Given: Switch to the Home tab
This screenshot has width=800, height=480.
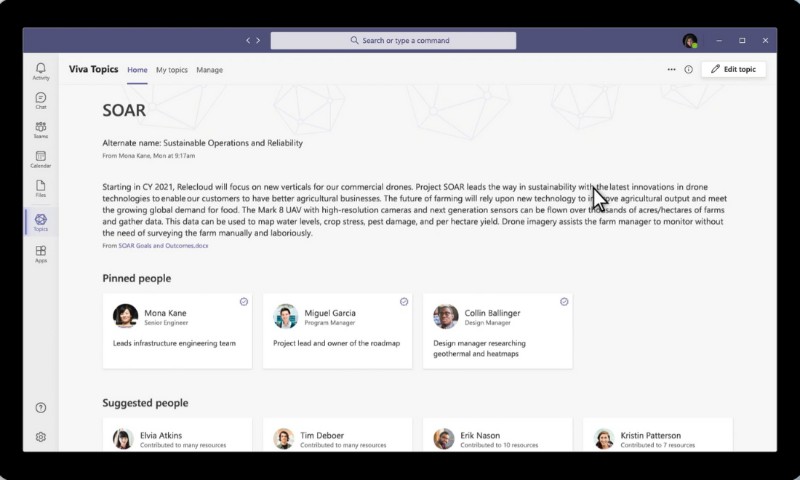Looking at the screenshot, I should click(137, 70).
